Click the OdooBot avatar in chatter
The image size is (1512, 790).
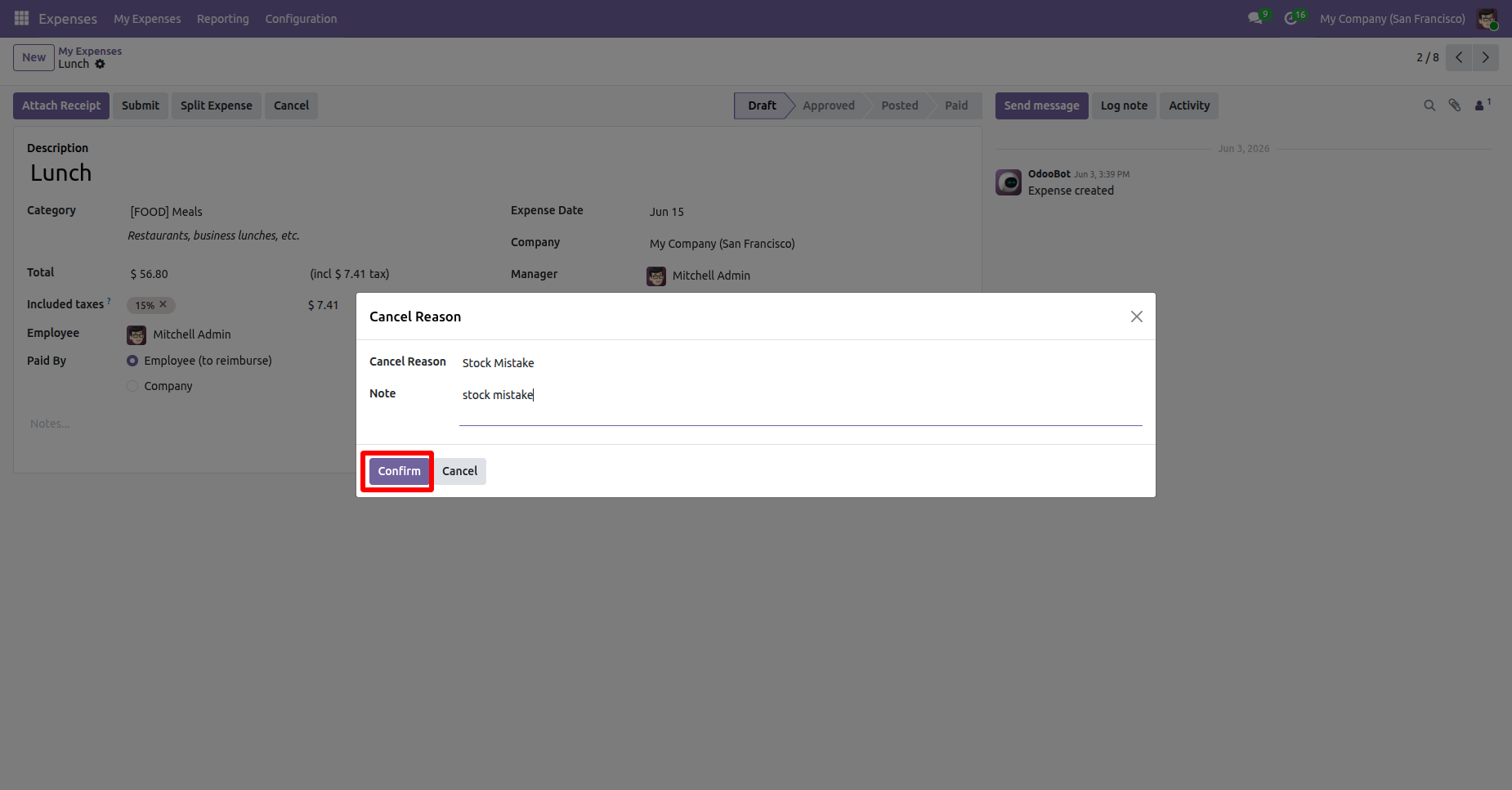(1009, 182)
